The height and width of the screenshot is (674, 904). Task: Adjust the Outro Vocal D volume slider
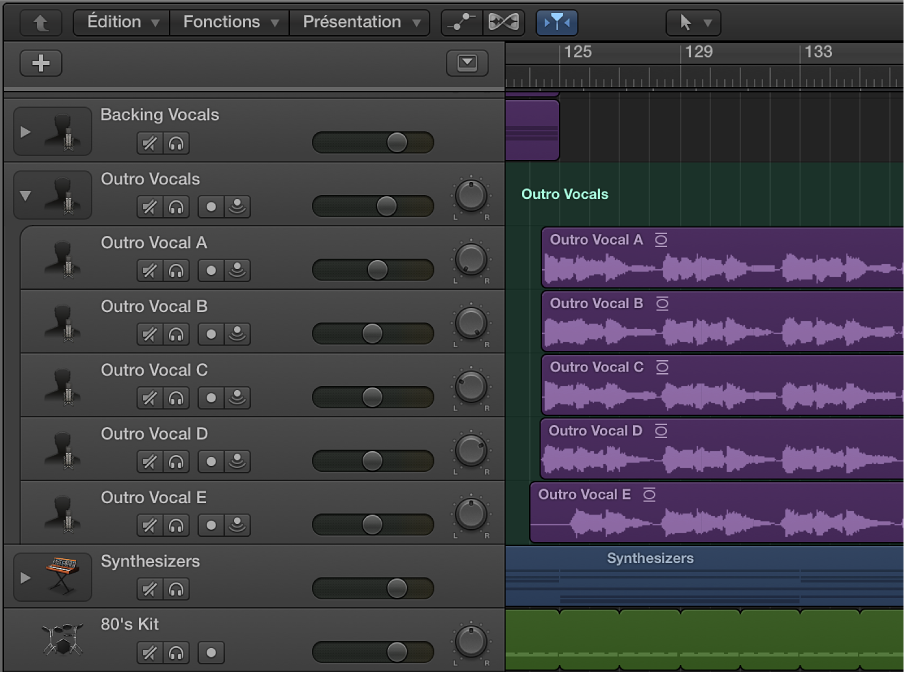[x=373, y=461]
